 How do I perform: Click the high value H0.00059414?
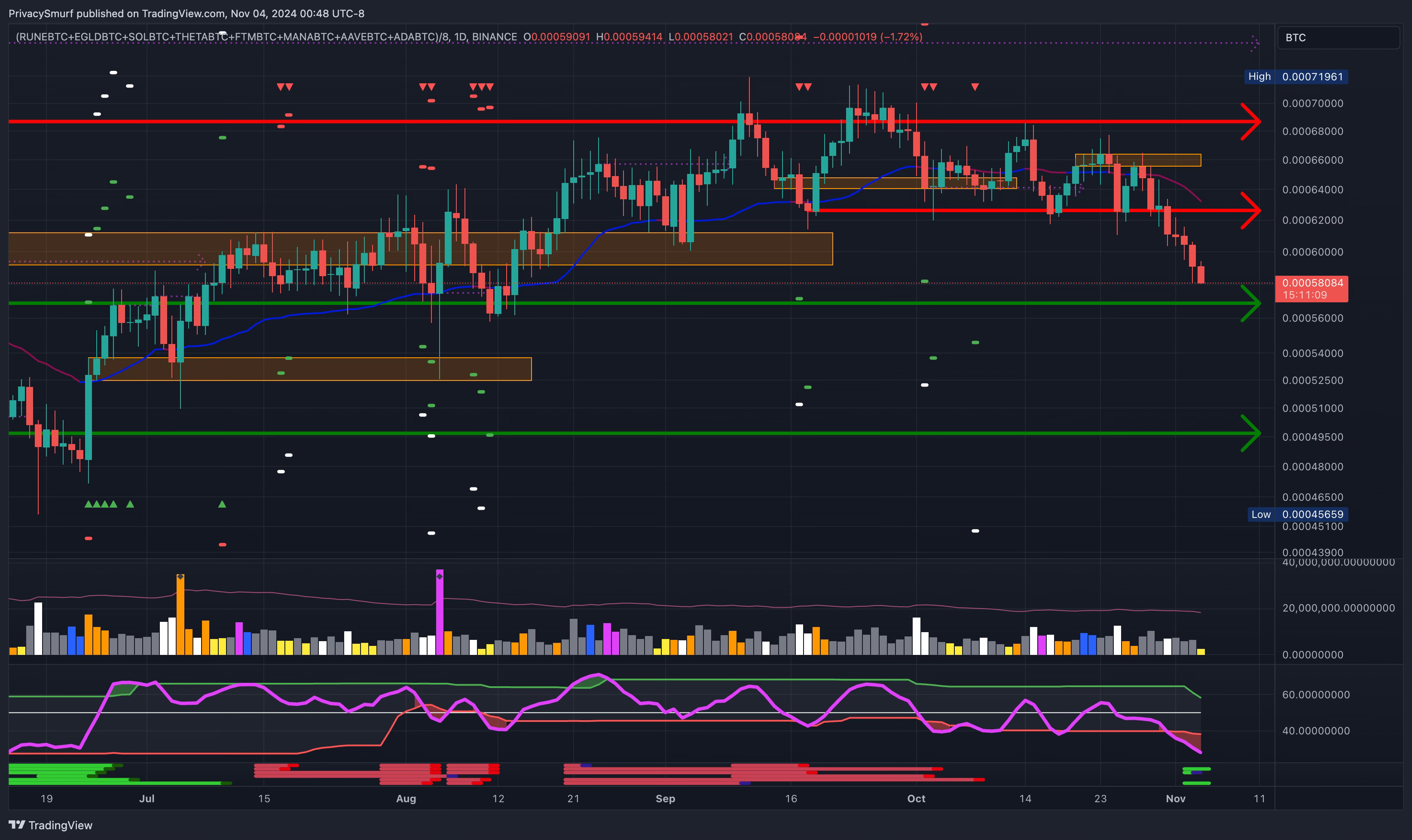pos(629,37)
